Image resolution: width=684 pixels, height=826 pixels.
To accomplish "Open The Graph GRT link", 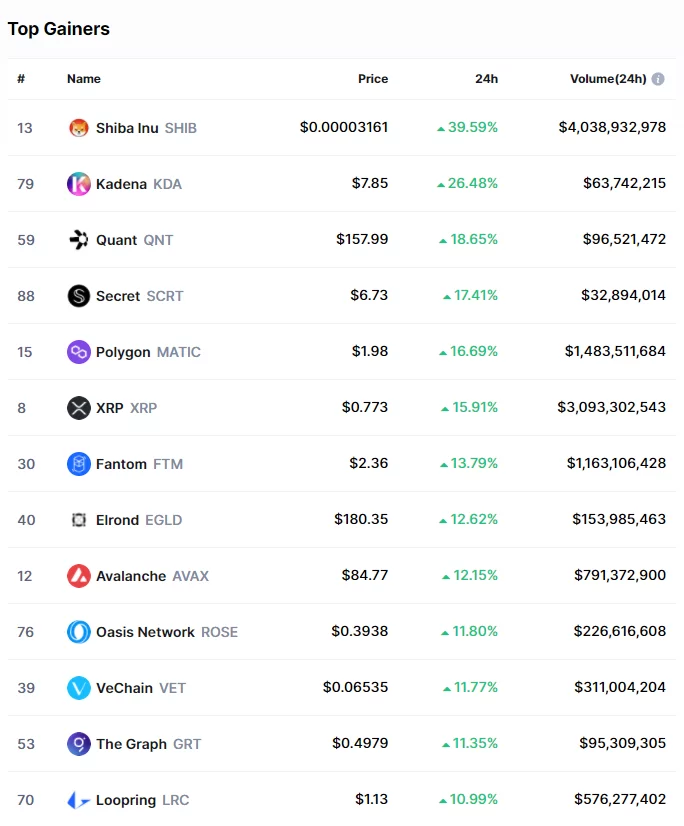I will pyautogui.click(x=148, y=744).
